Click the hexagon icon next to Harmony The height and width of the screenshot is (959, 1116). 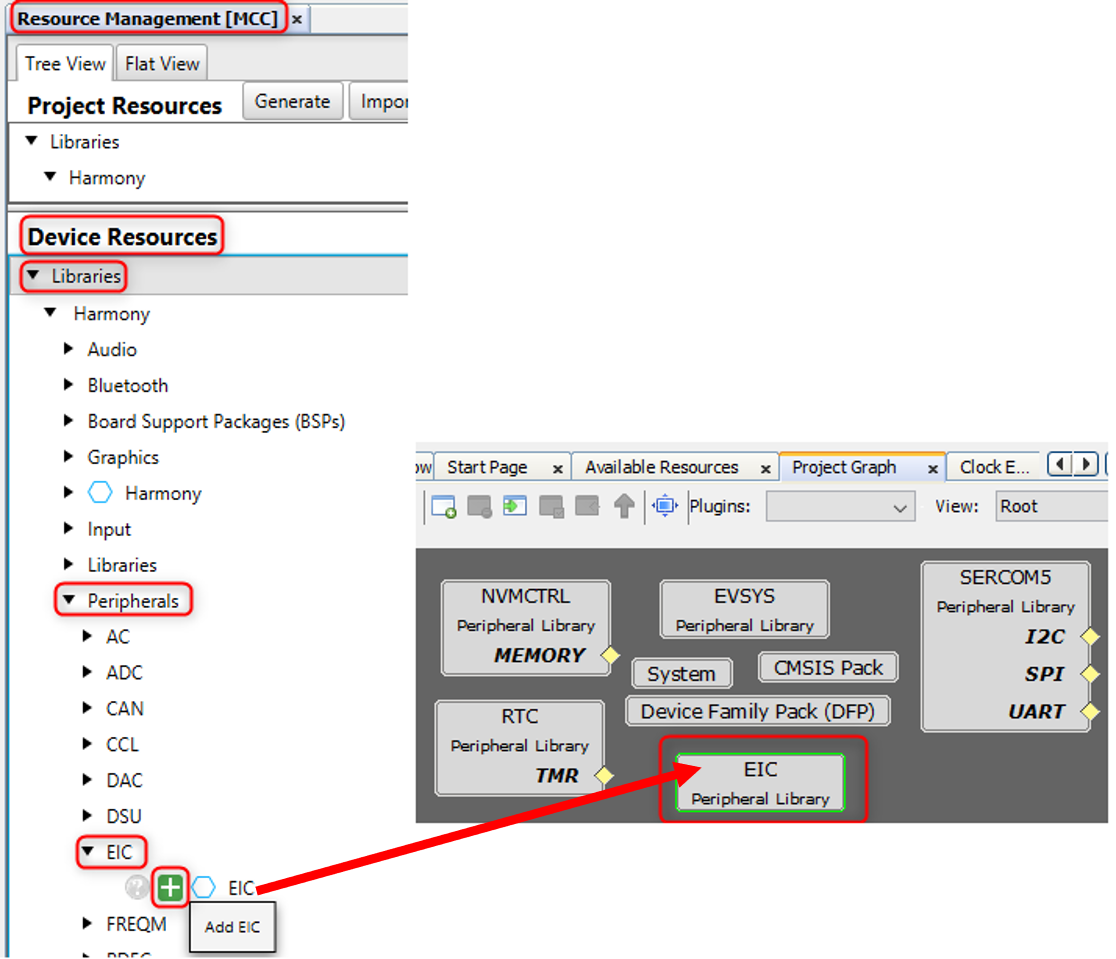101,493
